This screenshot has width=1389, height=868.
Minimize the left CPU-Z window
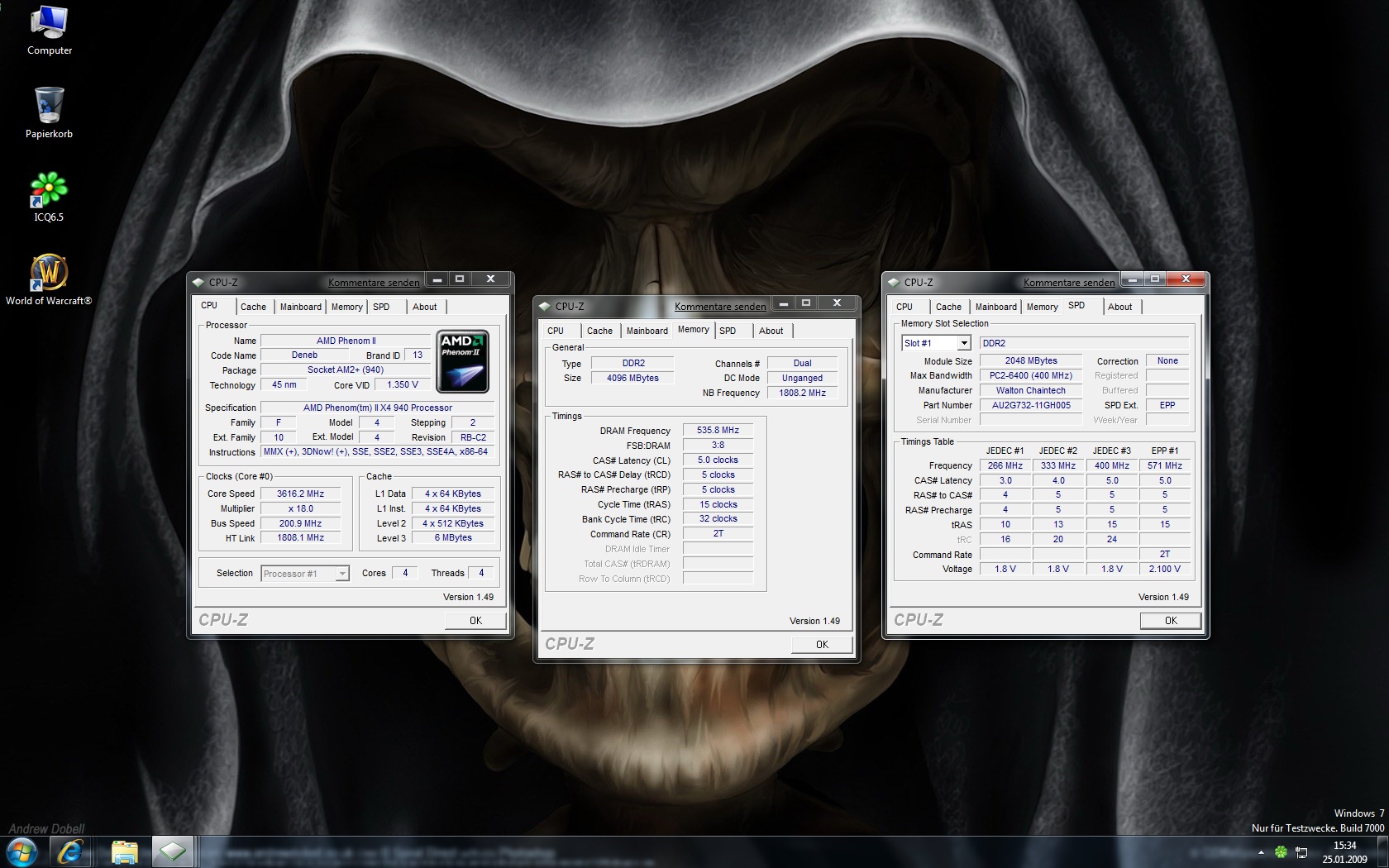coord(437,279)
